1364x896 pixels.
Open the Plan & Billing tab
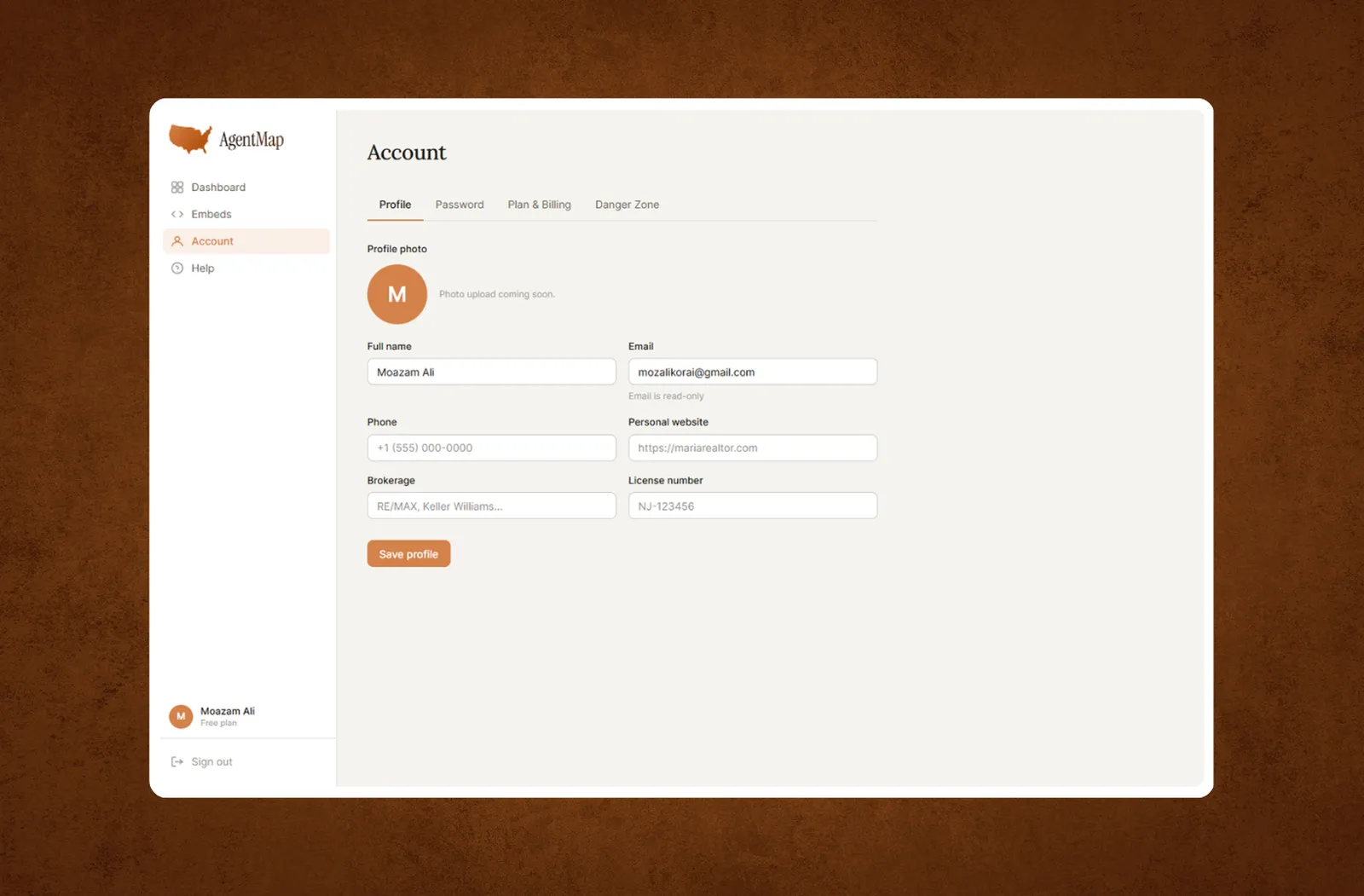click(540, 205)
